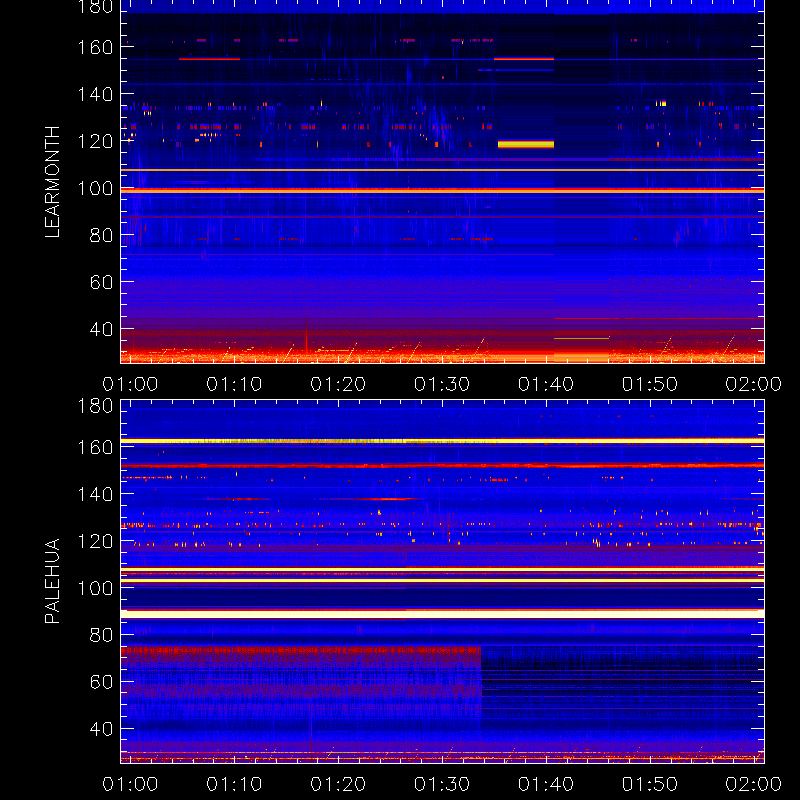Select the 140 frequency label on Learmonth plot
This screenshot has height=800, width=800.
(x=95, y=94)
